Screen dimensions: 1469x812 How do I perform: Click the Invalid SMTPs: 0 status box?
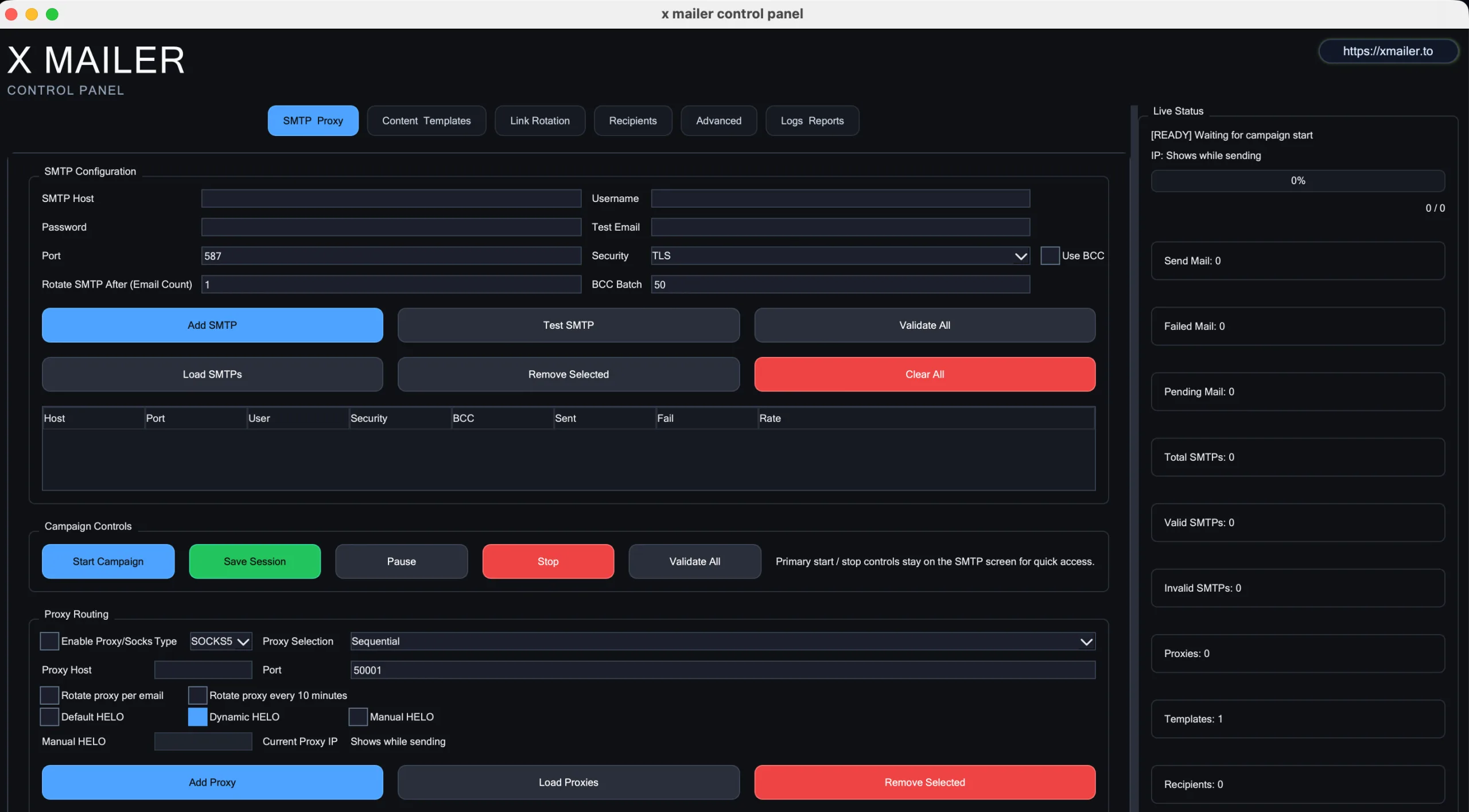click(x=1298, y=588)
